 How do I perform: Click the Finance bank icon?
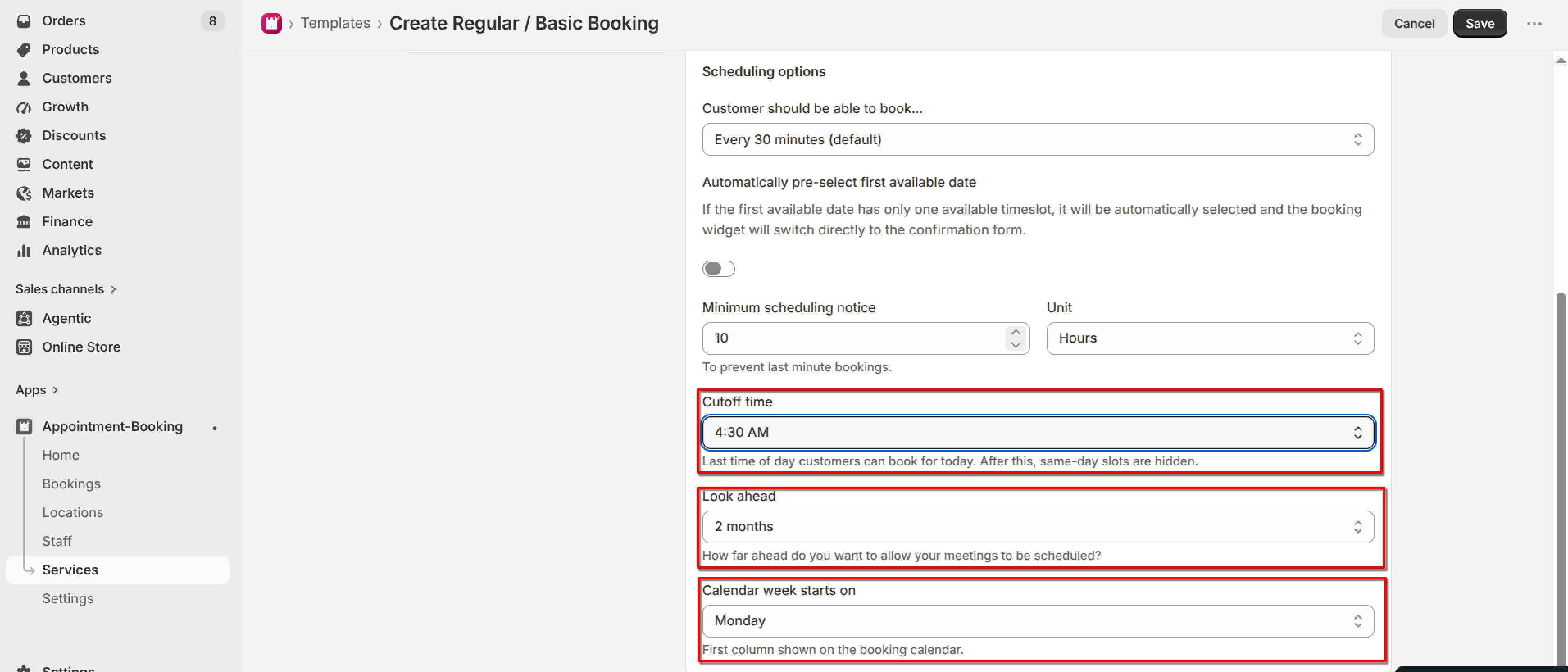(24, 222)
